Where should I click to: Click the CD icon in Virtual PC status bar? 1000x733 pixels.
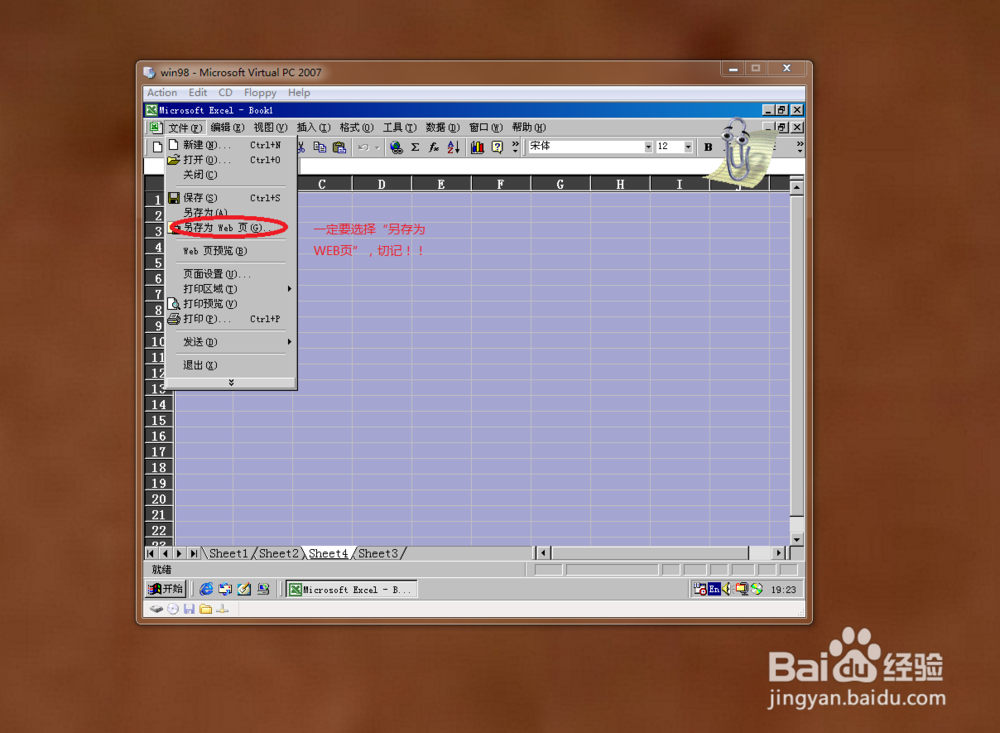[x=173, y=609]
